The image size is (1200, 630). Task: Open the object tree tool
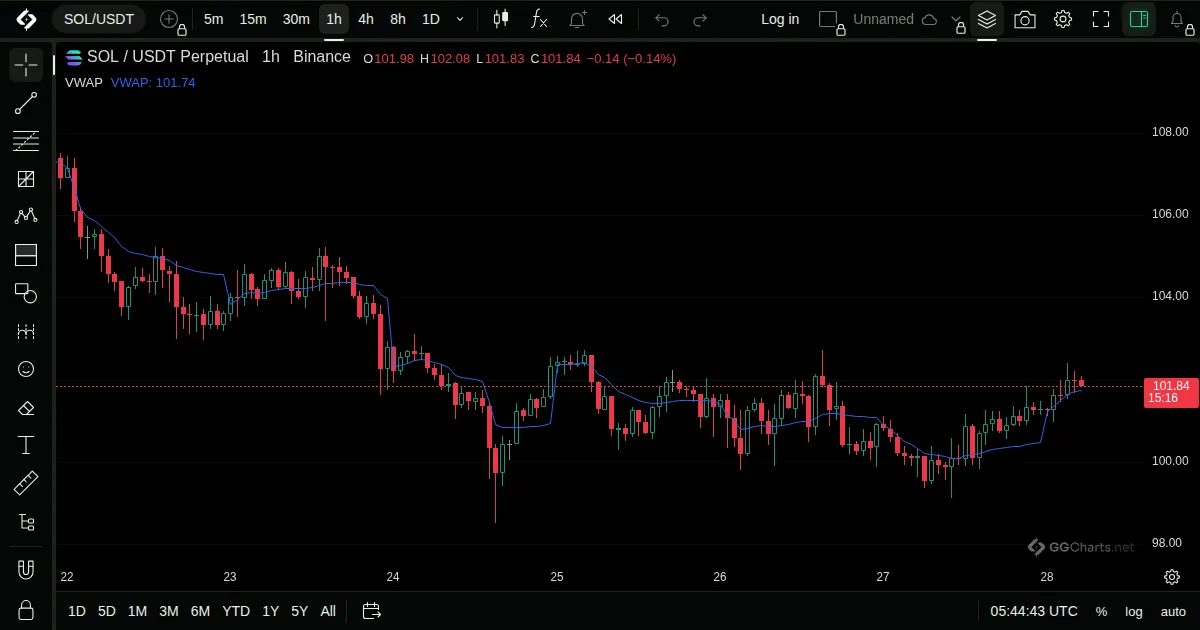pyautogui.click(x=26, y=522)
